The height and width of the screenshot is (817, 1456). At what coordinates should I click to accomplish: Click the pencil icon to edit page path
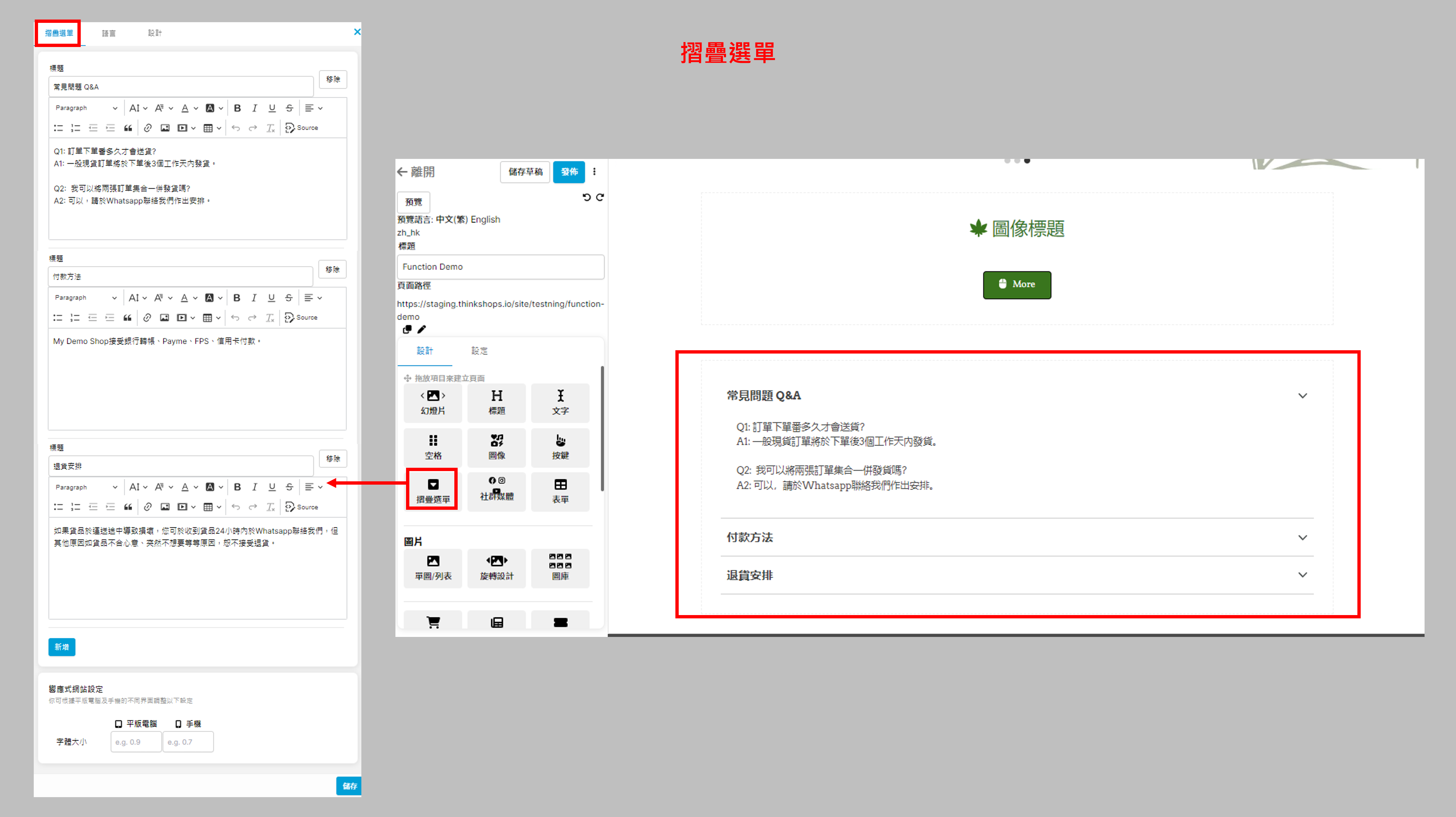pyautogui.click(x=422, y=329)
